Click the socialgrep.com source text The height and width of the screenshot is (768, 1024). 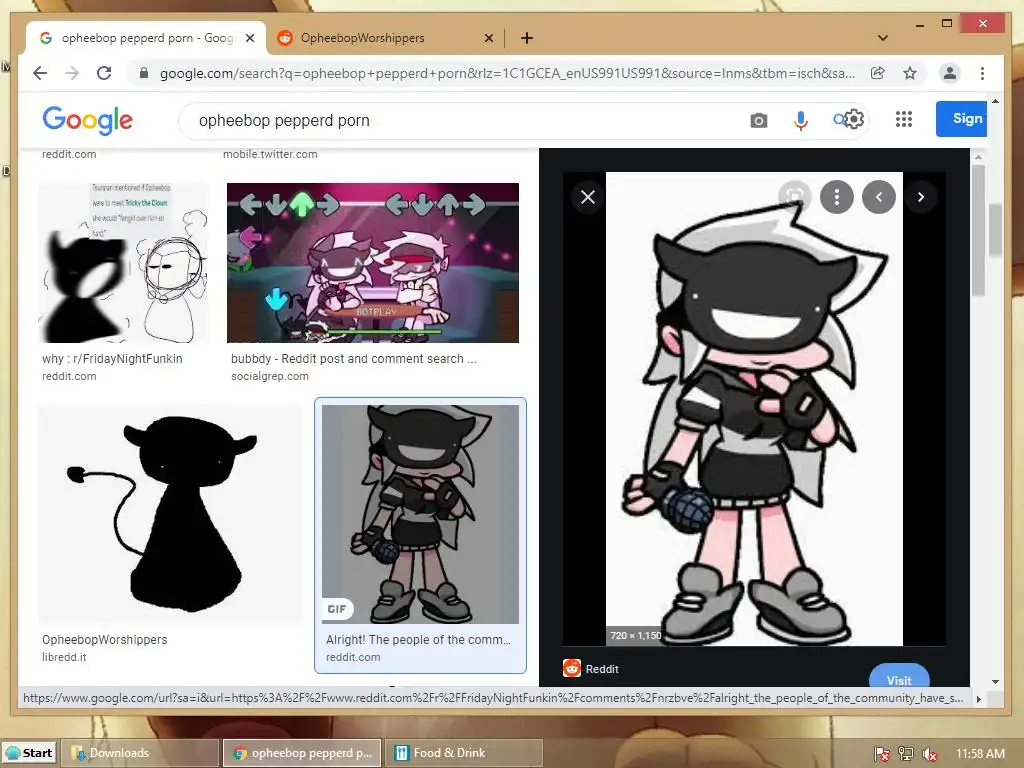pyautogui.click(x=270, y=376)
